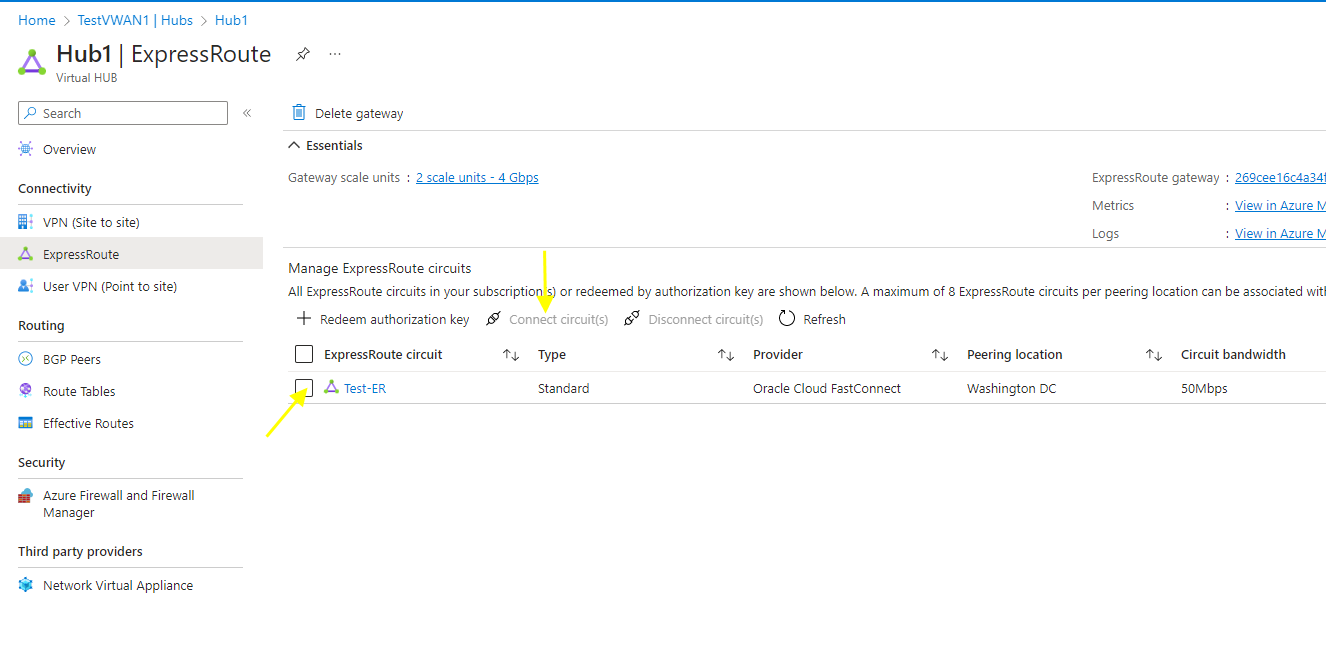Collapse the sidebar with double-chevron icon
The image size is (1326, 666).
coord(247,113)
